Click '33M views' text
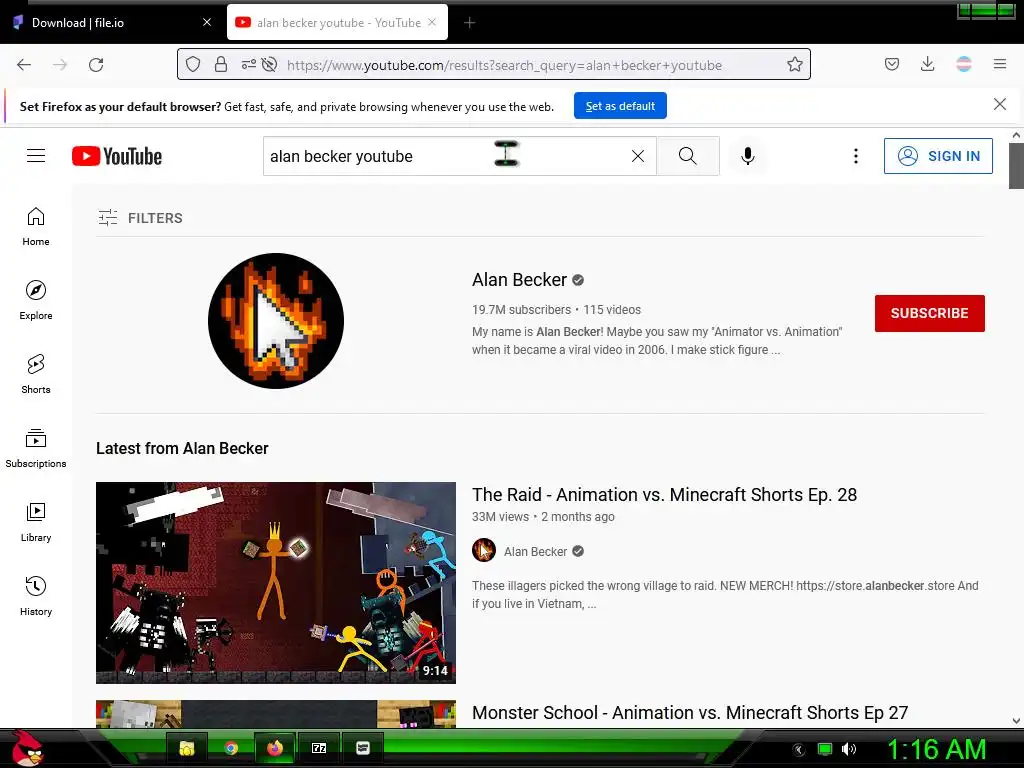The height and width of the screenshot is (768, 1024). (x=500, y=517)
